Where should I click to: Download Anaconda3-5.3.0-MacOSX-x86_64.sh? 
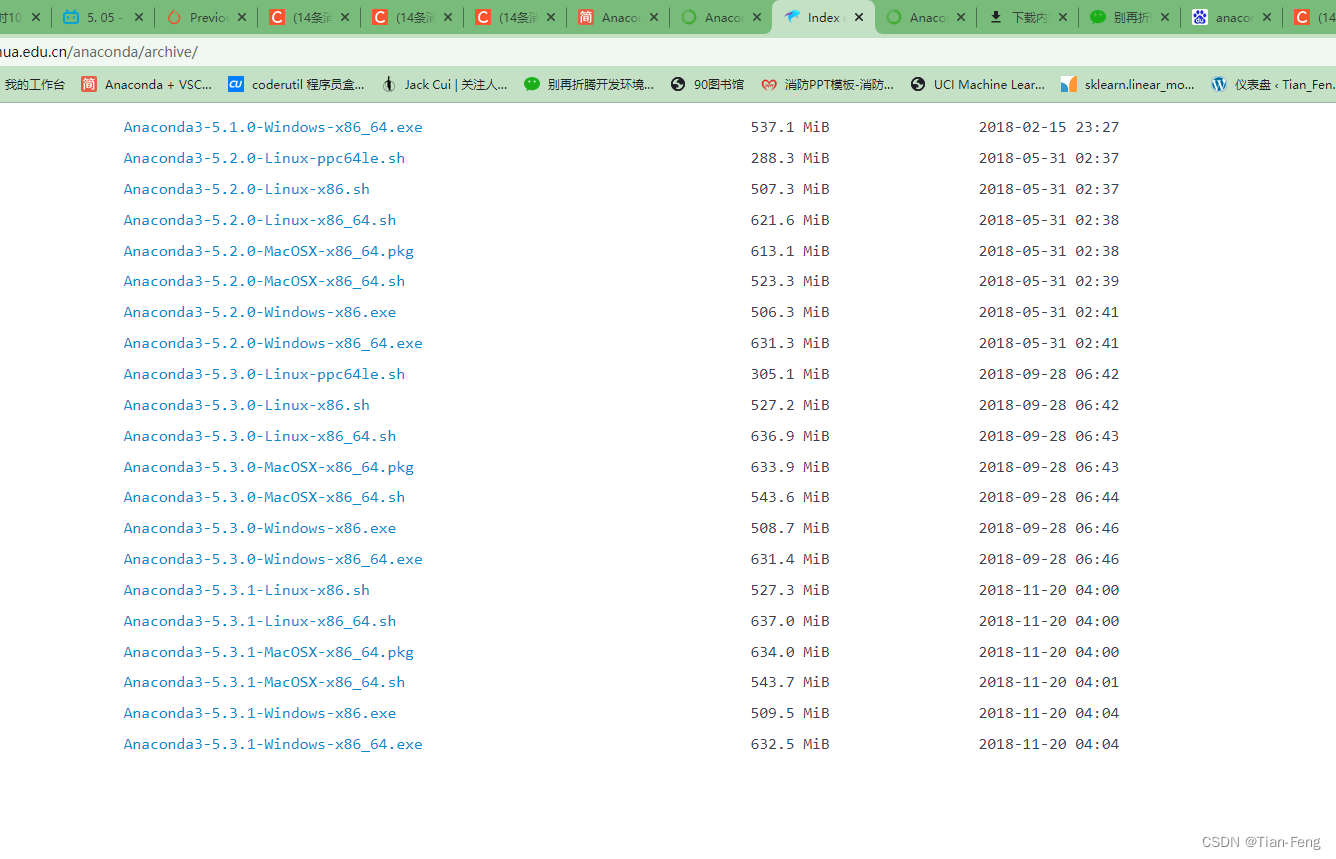[x=264, y=497]
